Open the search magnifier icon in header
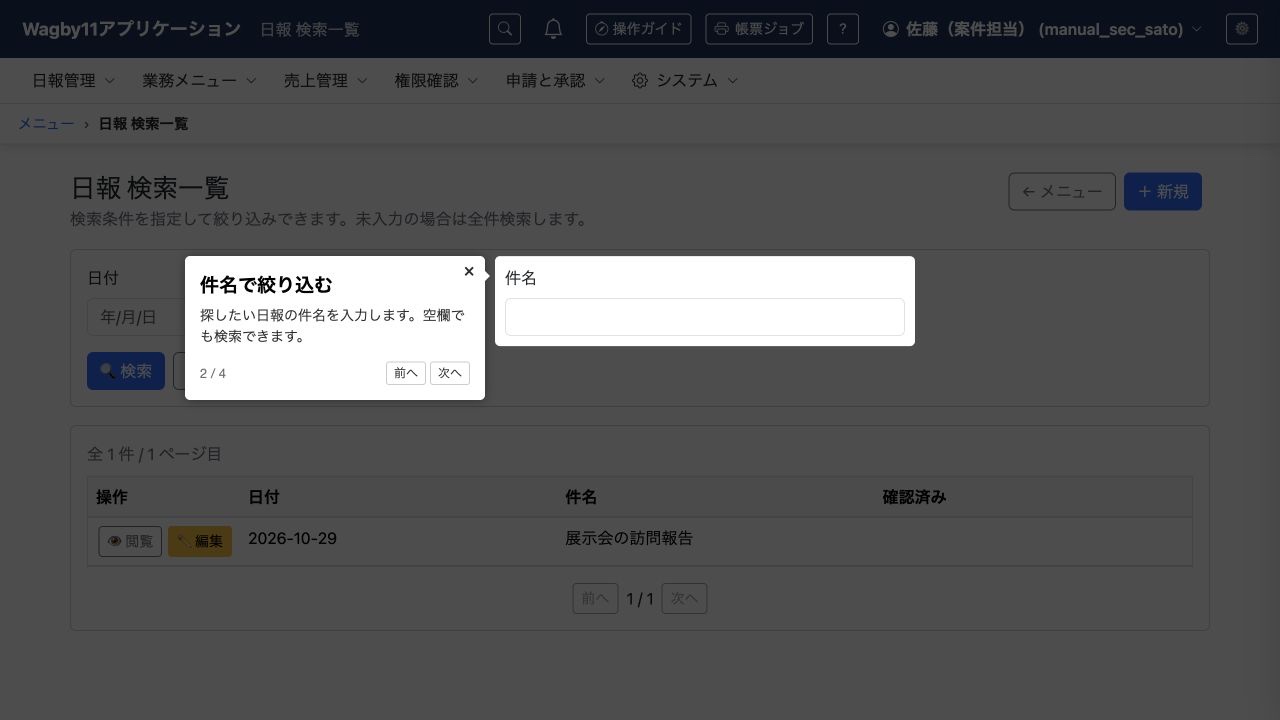The image size is (1280, 720). point(505,29)
